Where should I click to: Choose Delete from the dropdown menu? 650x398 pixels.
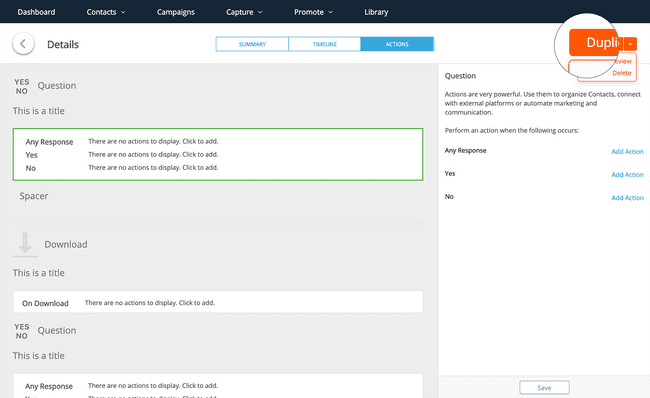coord(621,73)
